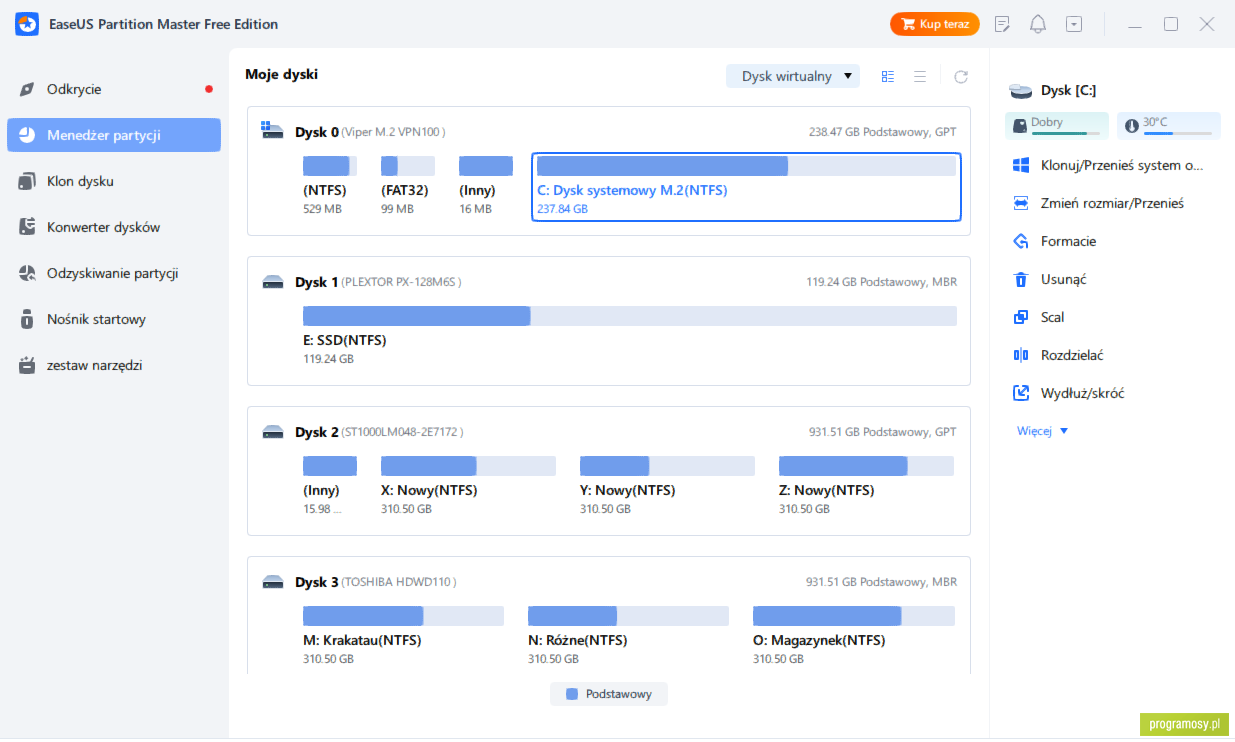Open Odzyskiwanie partycji in sidebar

point(114,273)
